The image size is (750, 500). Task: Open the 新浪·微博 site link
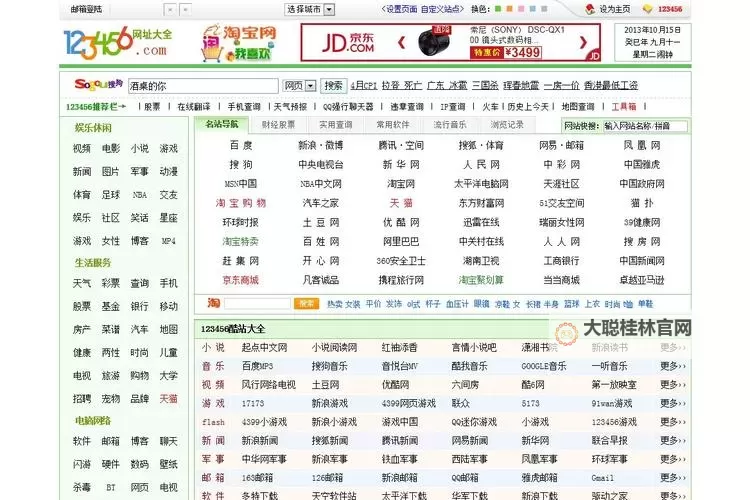(x=320, y=145)
